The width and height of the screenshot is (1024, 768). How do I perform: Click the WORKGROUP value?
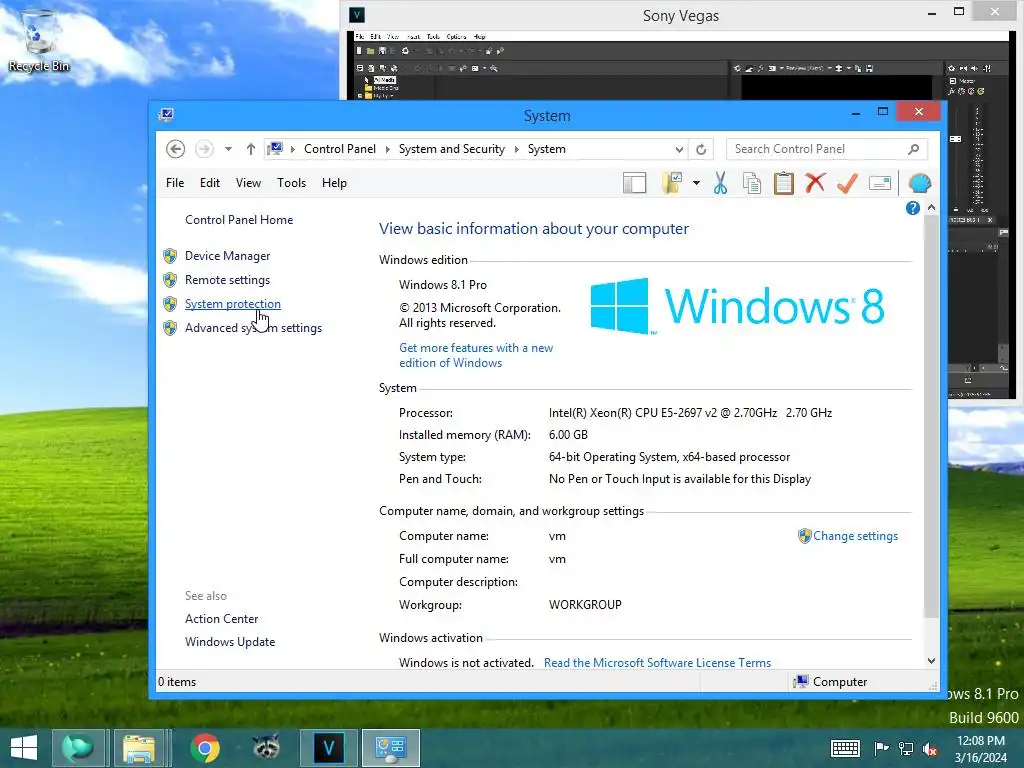pos(585,605)
